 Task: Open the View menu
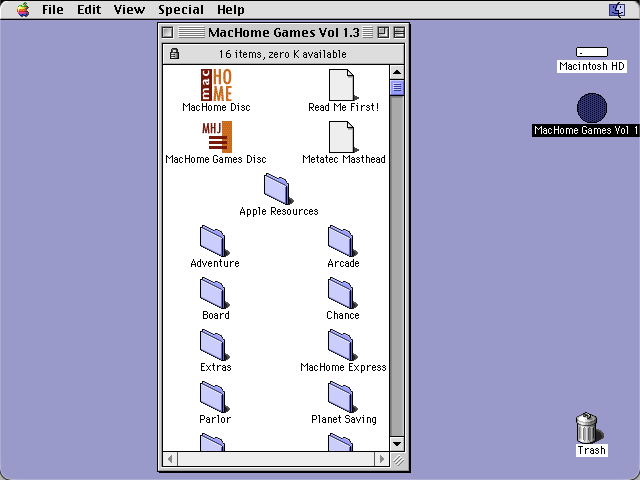click(129, 9)
